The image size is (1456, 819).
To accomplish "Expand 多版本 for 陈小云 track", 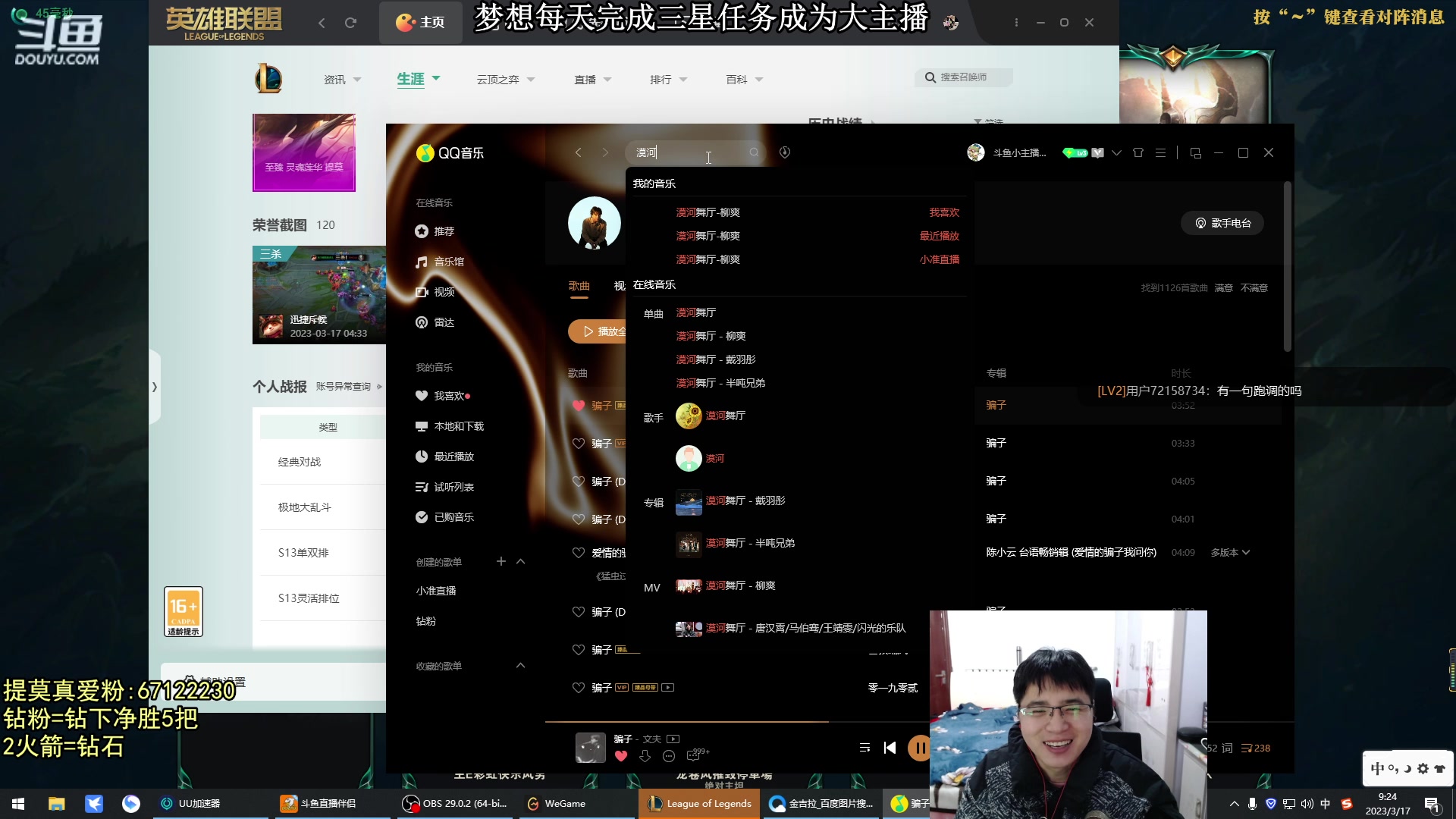I will [1230, 552].
